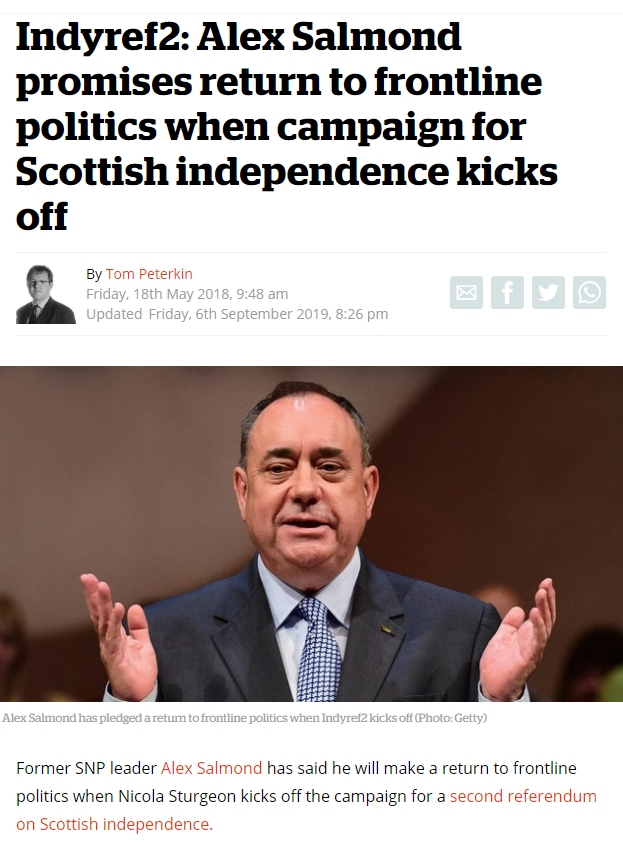Select the photo caption under the image
623x842 pixels.
click(245, 717)
